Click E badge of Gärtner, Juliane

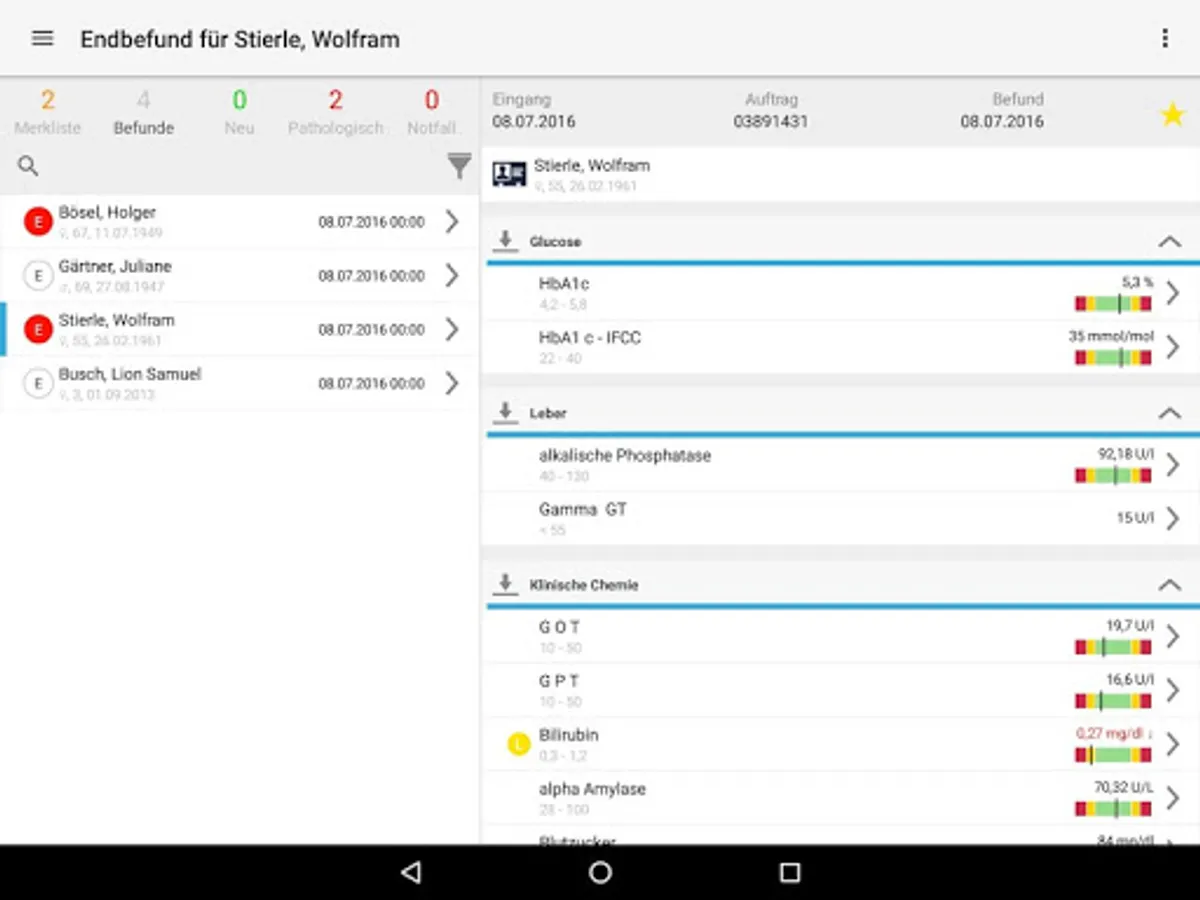click(38, 276)
